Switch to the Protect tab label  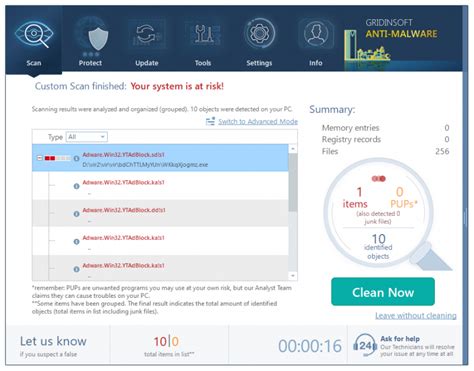90,63
